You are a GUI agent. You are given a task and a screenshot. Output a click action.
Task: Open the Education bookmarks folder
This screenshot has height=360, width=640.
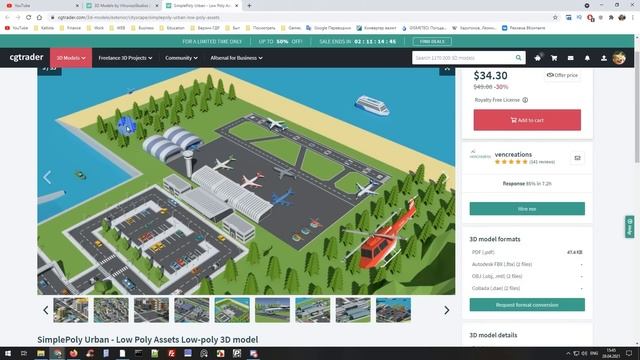click(172, 28)
